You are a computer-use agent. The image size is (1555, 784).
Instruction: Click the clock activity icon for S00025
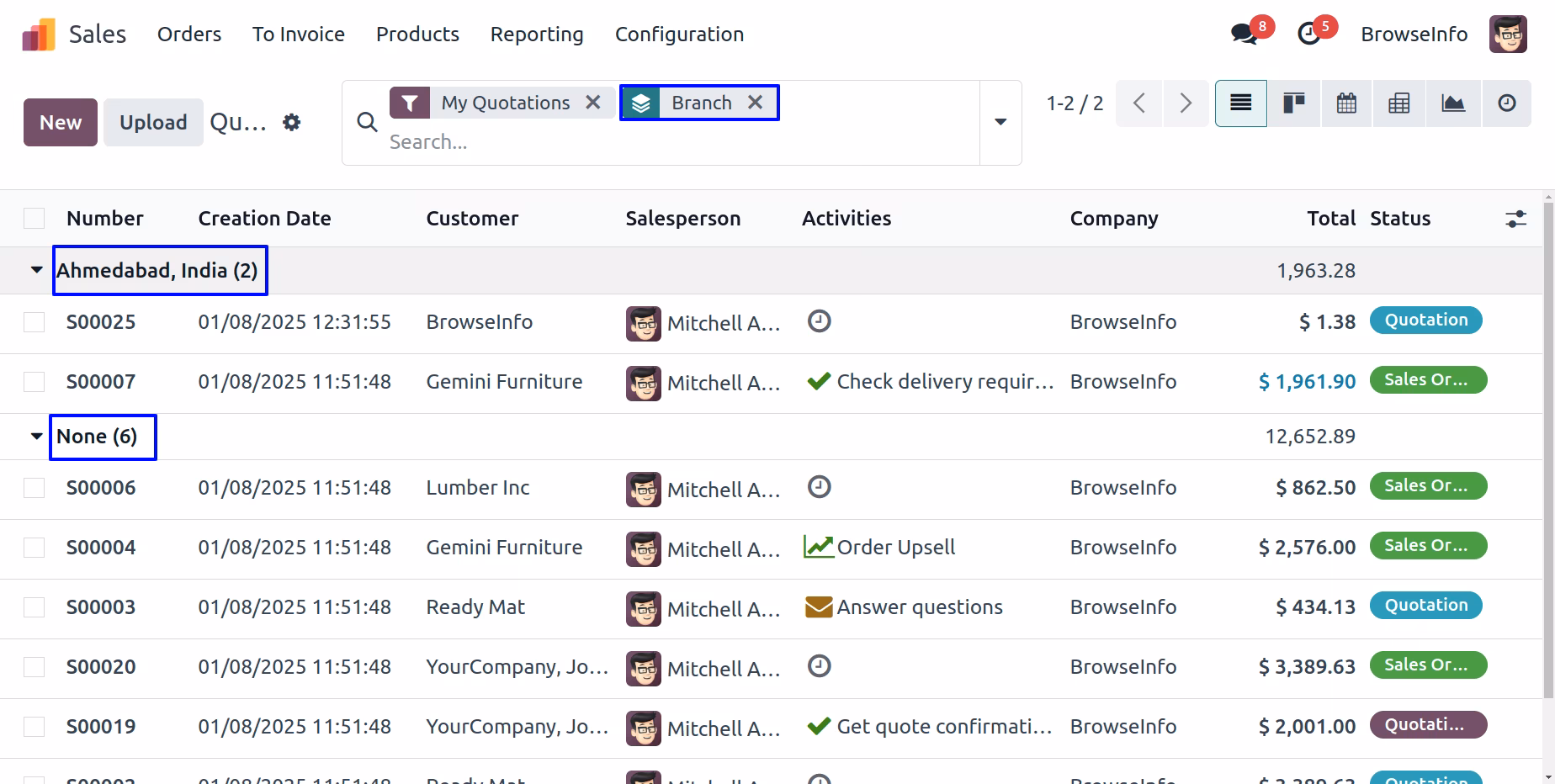tap(819, 321)
